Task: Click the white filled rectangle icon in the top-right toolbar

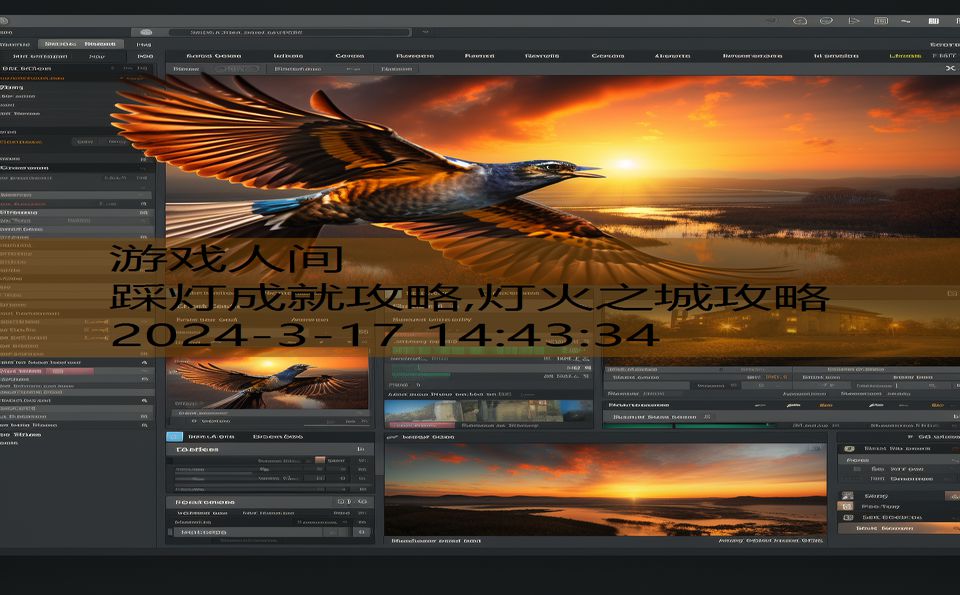Action: (934, 21)
